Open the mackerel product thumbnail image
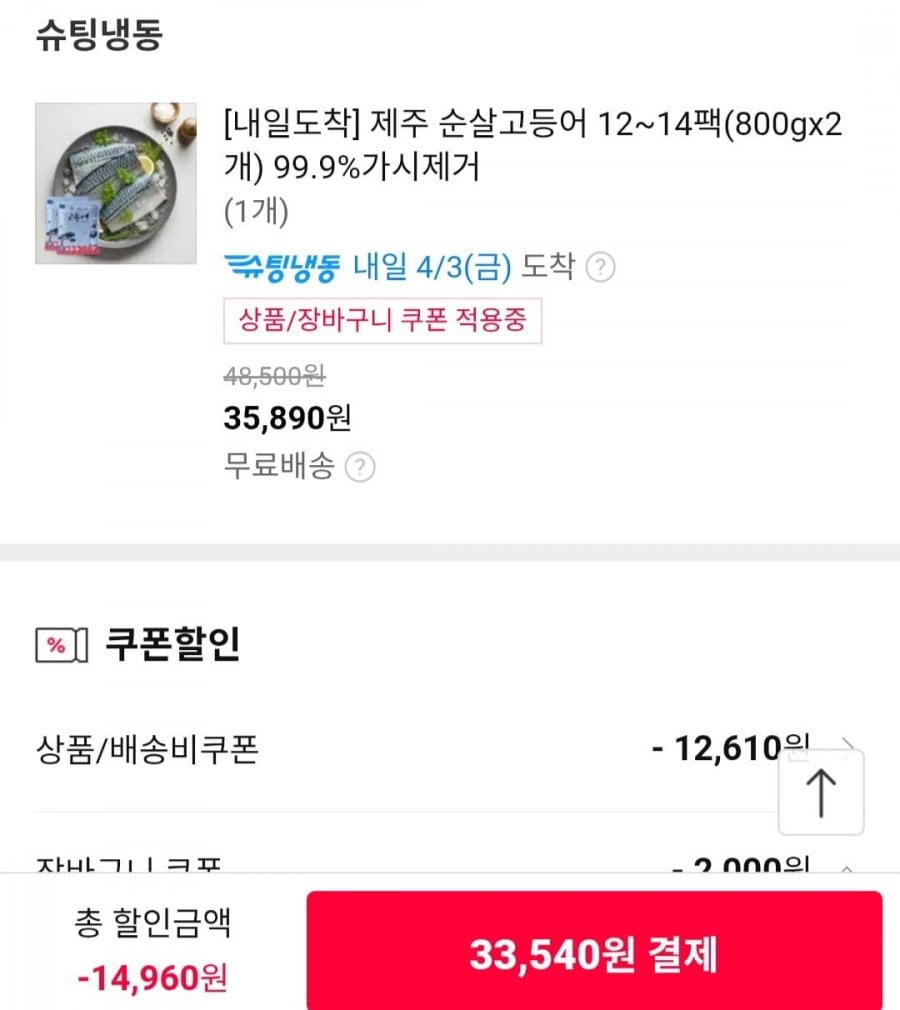Screen dimensions: 900x1010 tap(116, 183)
